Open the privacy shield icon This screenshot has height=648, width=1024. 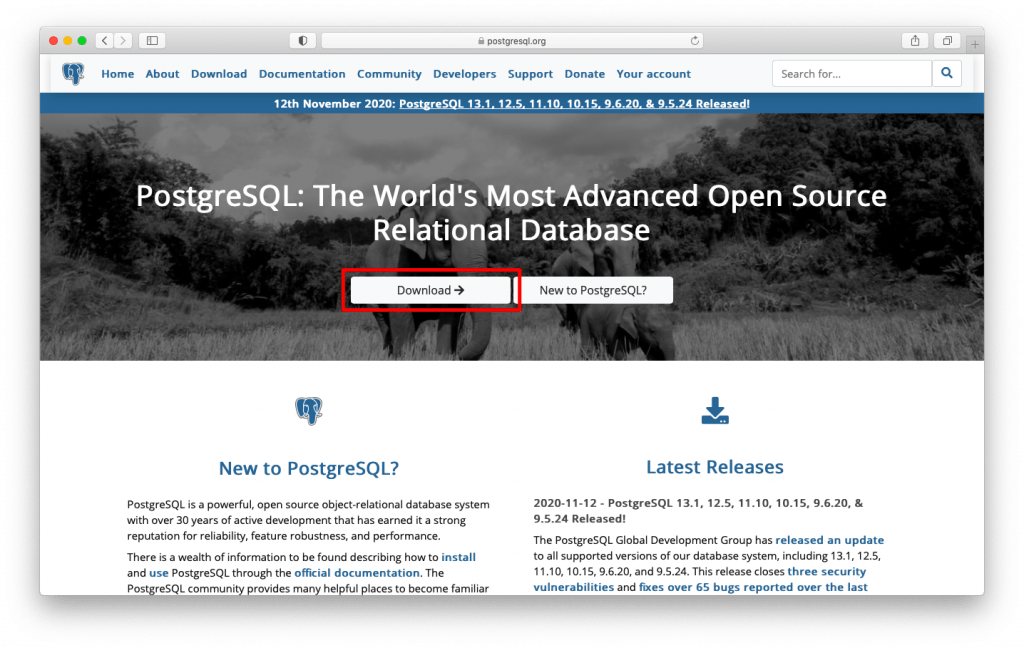[x=303, y=40]
